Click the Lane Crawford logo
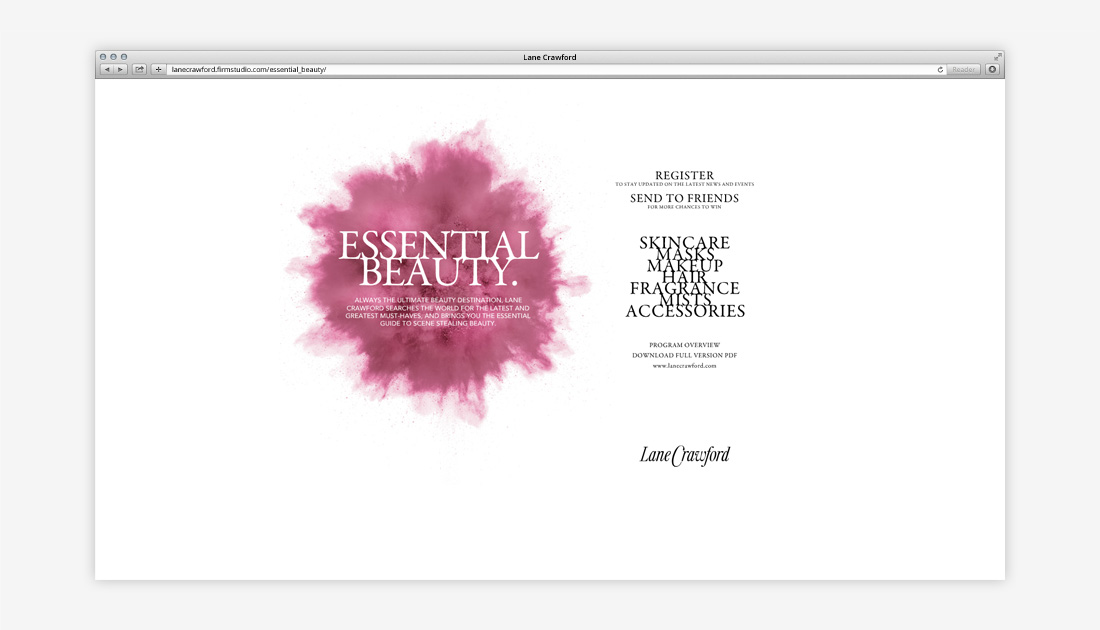 (685, 456)
